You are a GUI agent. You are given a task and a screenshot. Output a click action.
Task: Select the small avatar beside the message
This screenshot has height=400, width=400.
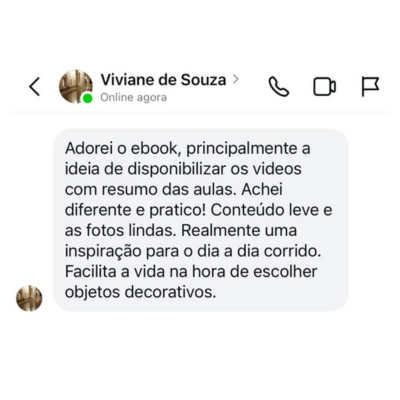click(x=29, y=298)
